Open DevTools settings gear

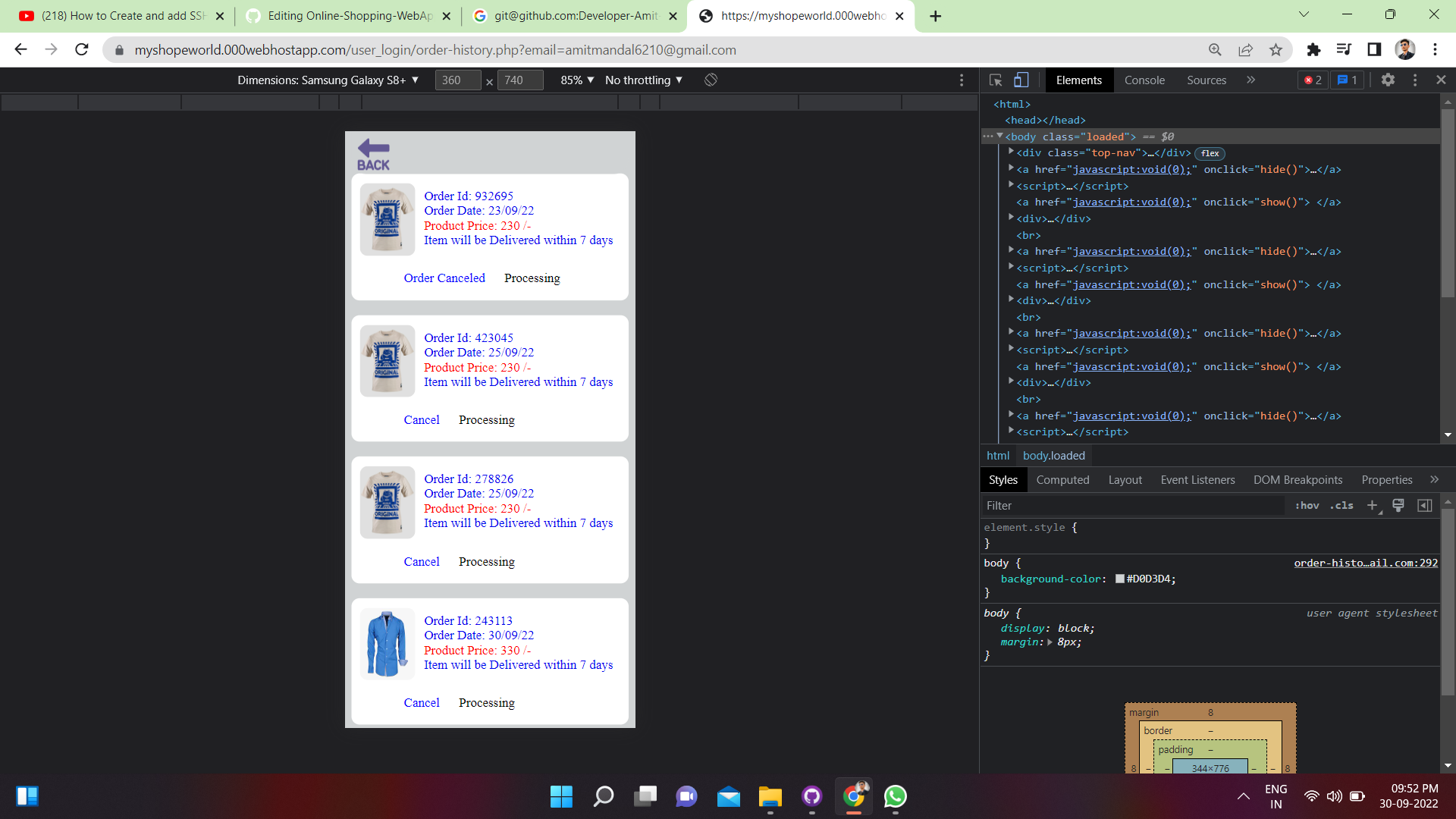[x=1389, y=80]
